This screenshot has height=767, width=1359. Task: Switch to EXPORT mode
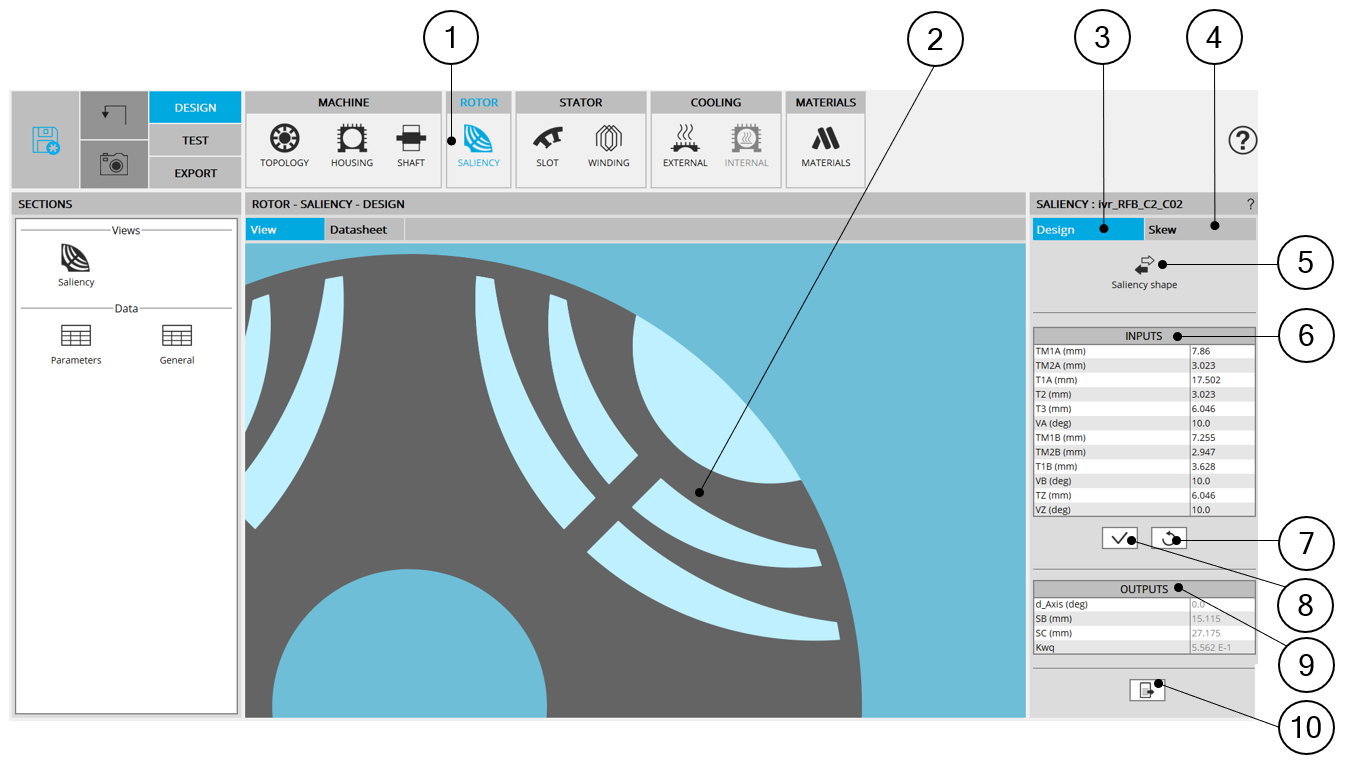(x=195, y=173)
